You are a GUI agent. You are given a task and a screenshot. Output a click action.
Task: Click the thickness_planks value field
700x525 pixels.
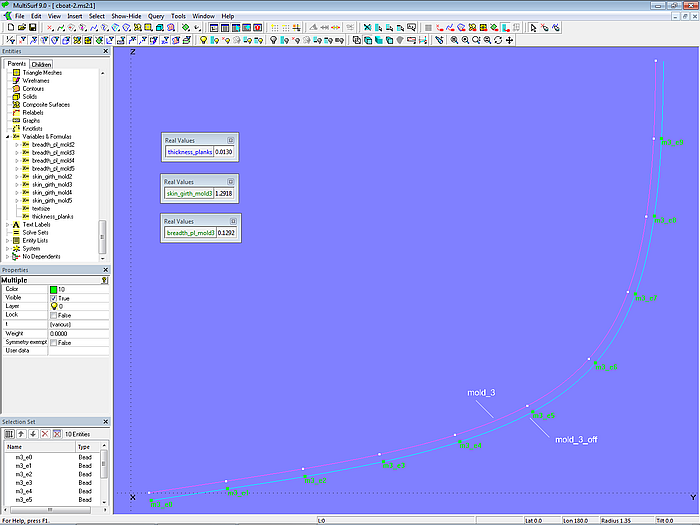click(x=225, y=151)
